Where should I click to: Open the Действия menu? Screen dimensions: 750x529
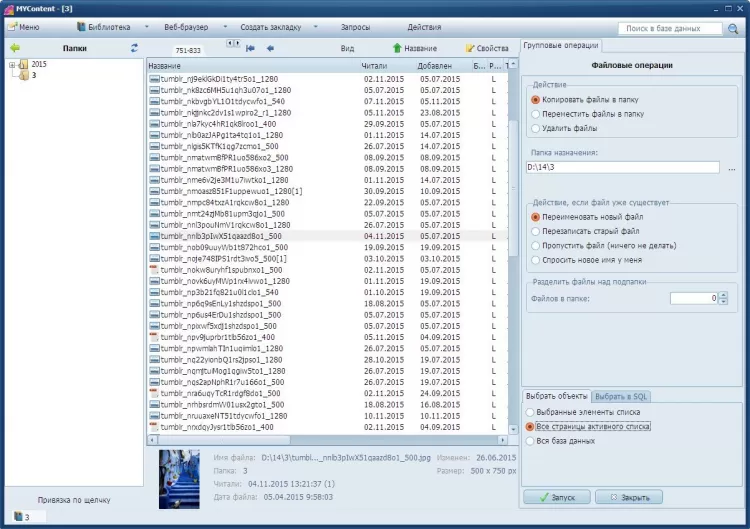424,27
